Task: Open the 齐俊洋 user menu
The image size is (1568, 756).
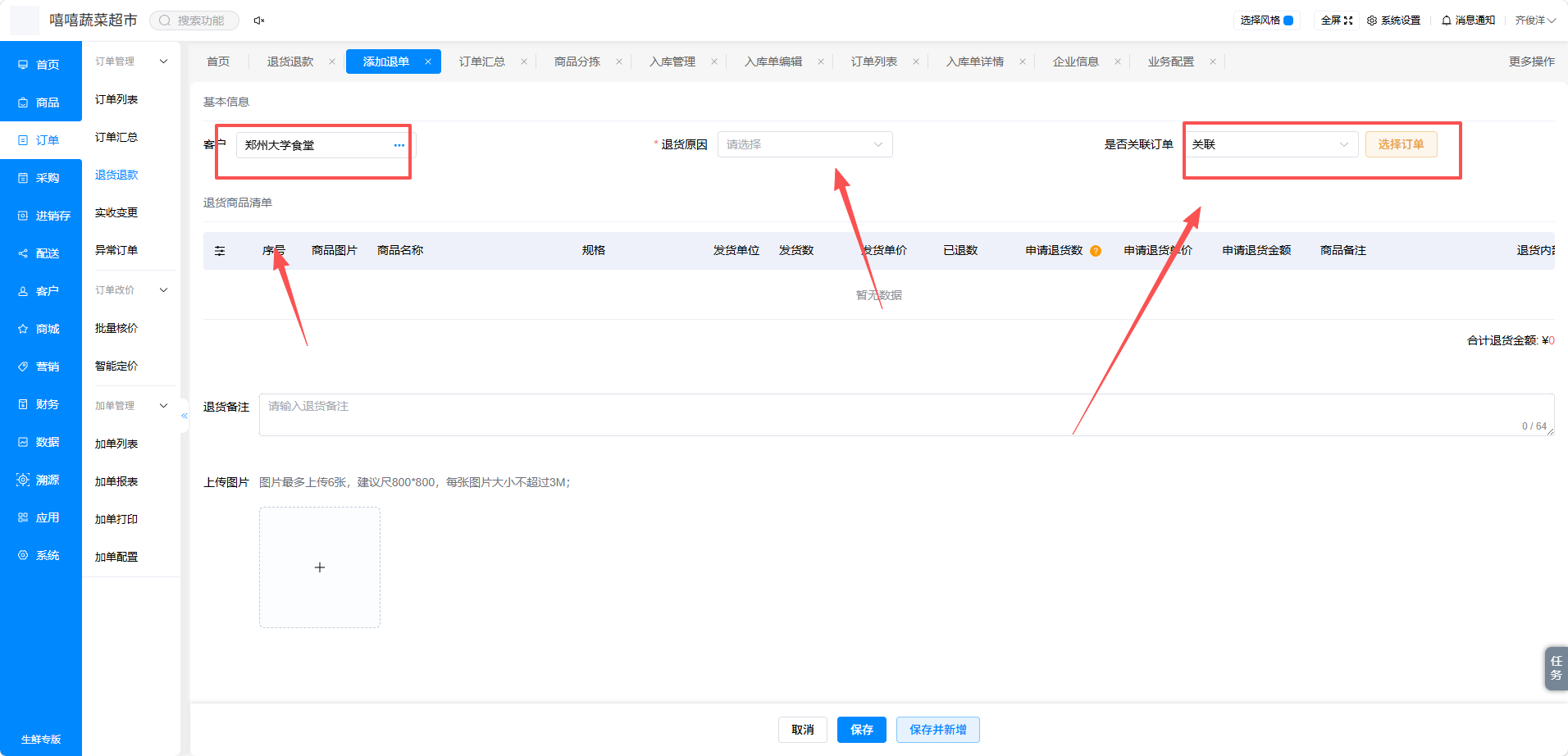Action: 1535,20
